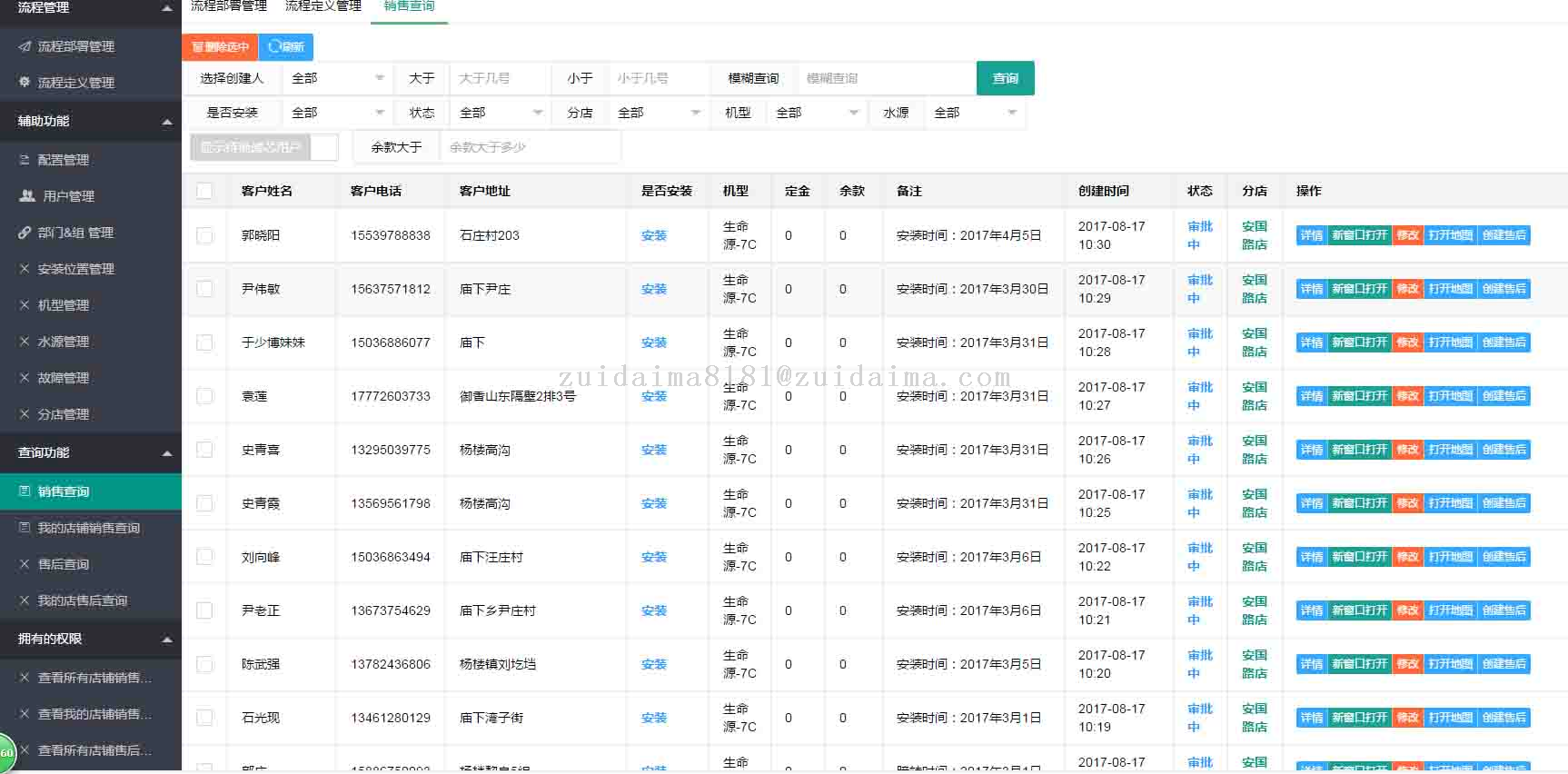This screenshot has height=774, width=1568.
Task: Open the 分店 filter dropdown
Action: coord(659,113)
